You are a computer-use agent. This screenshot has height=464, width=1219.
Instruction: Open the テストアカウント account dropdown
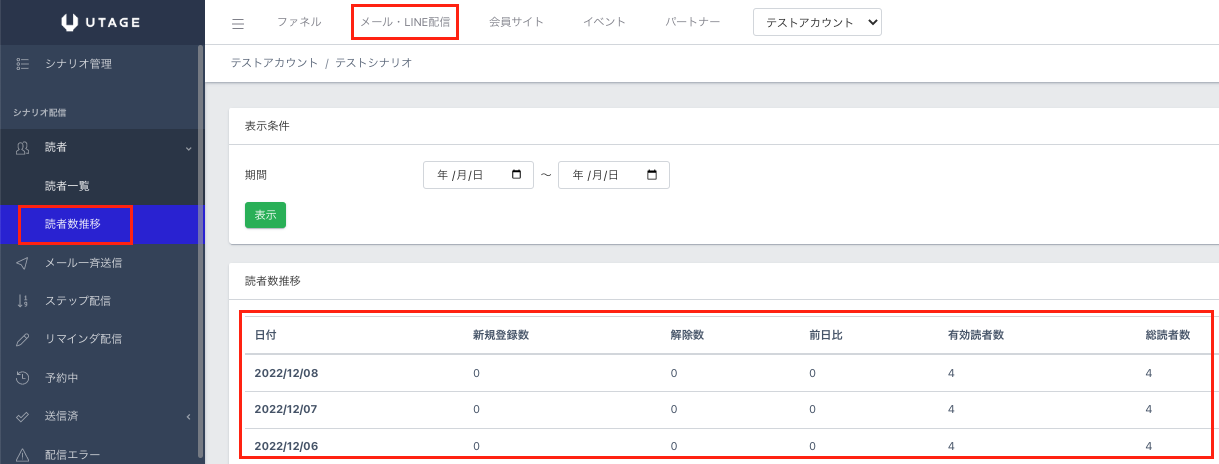816,22
